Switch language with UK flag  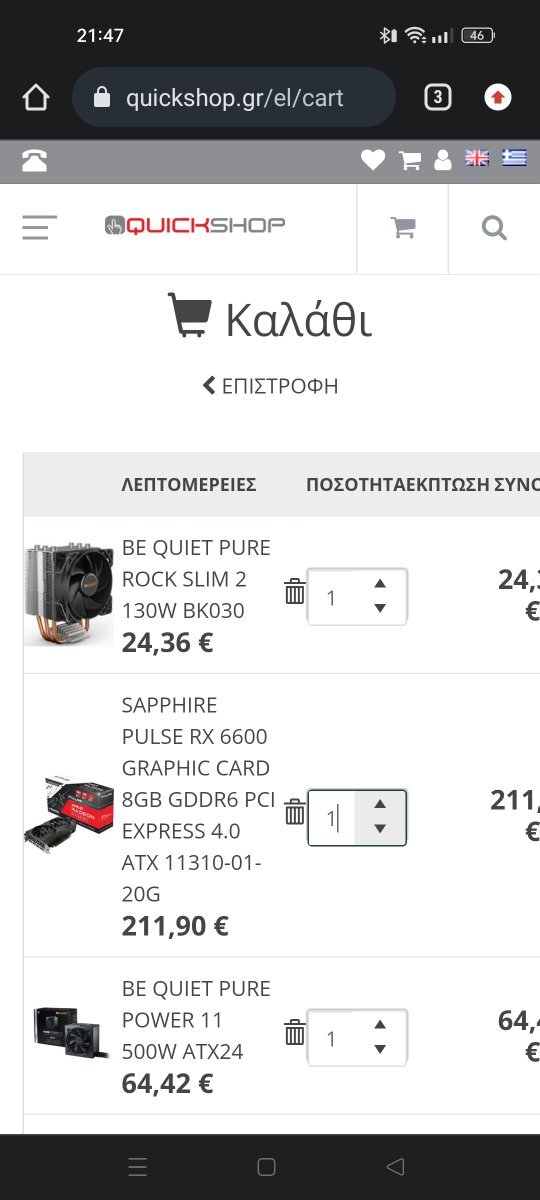(x=477, y=158)
